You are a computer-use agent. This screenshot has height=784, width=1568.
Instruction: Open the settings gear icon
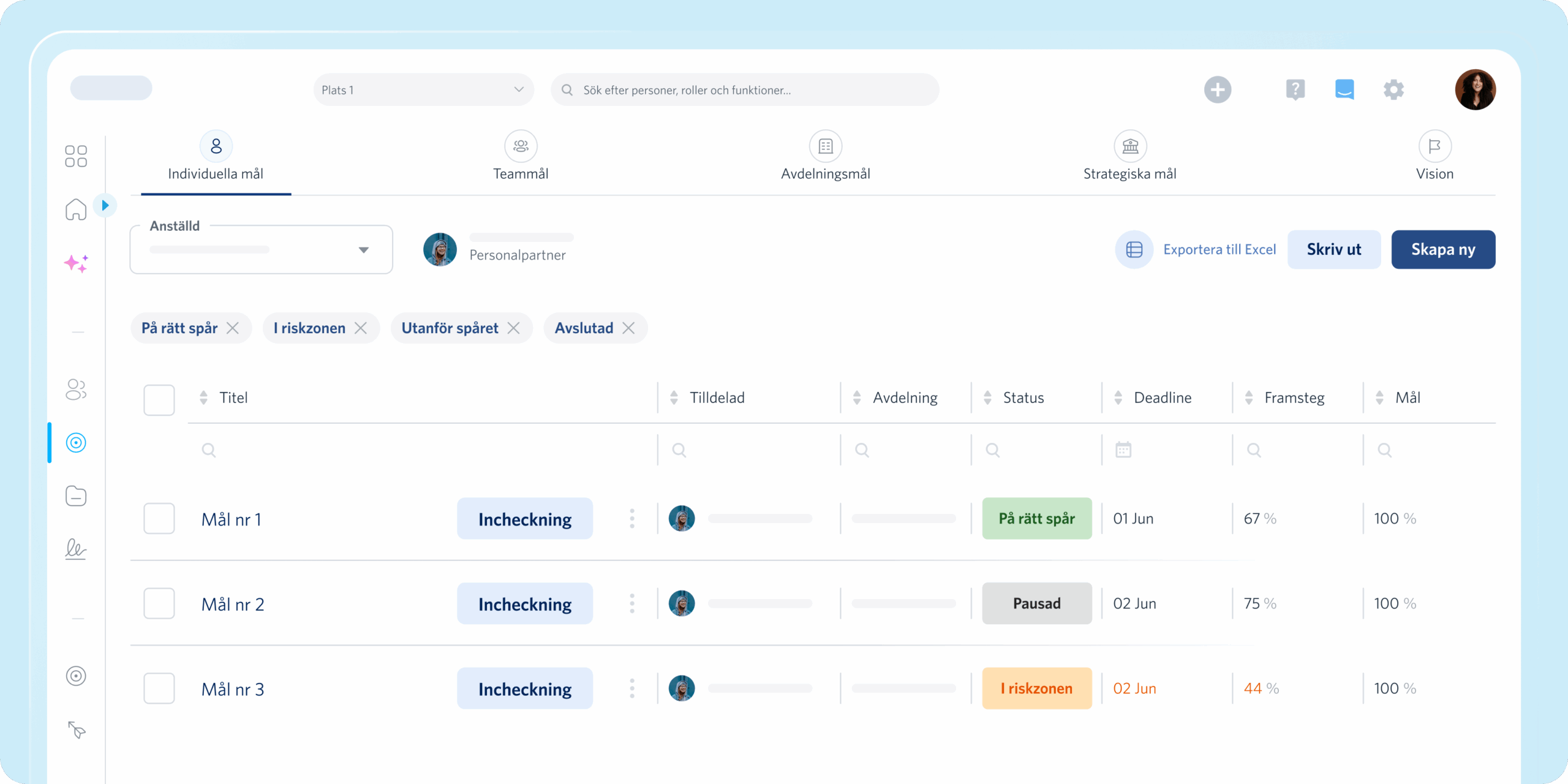point(1393,89)
